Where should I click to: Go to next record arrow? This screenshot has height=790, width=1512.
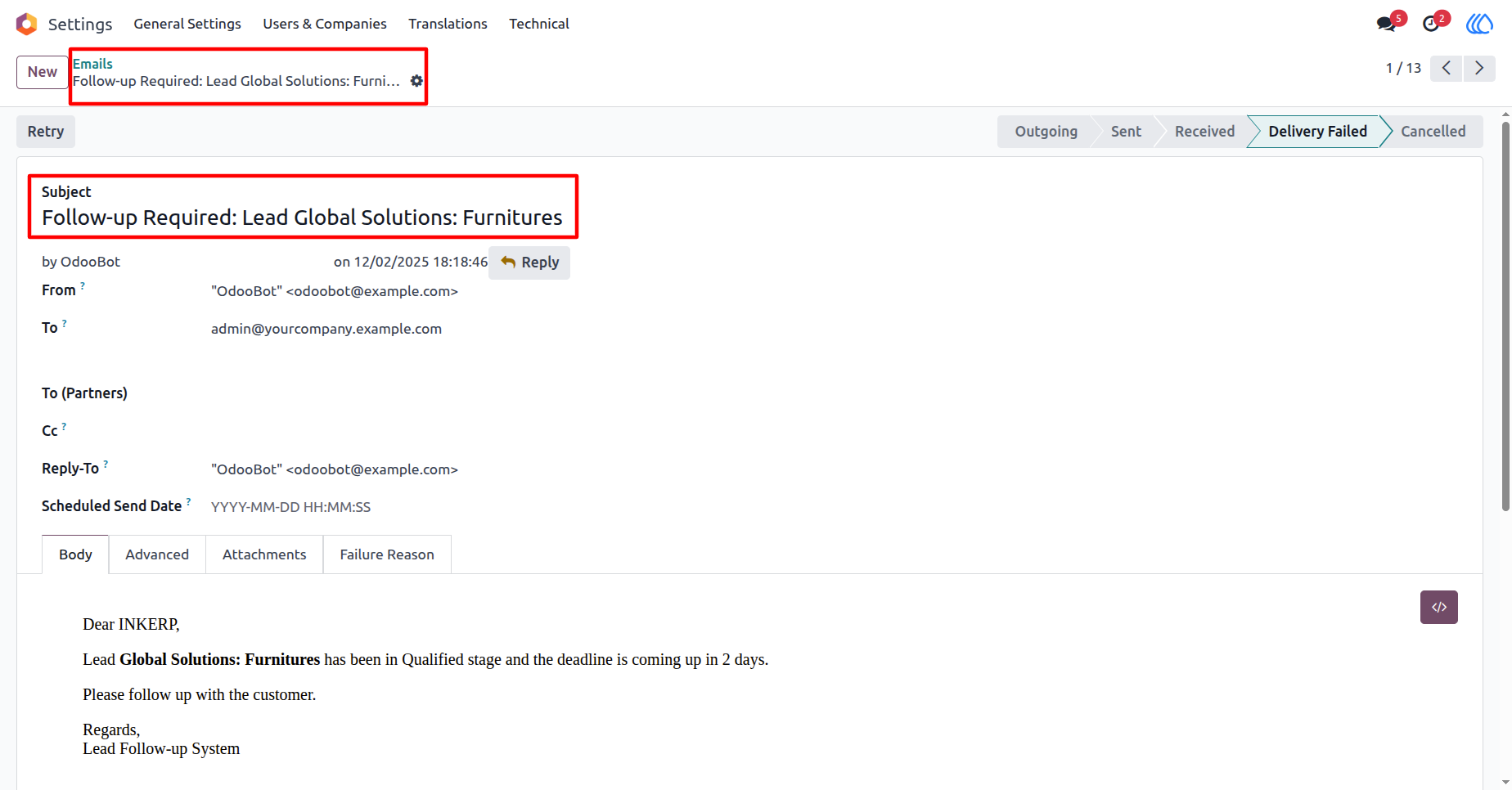pos(1479,68)
